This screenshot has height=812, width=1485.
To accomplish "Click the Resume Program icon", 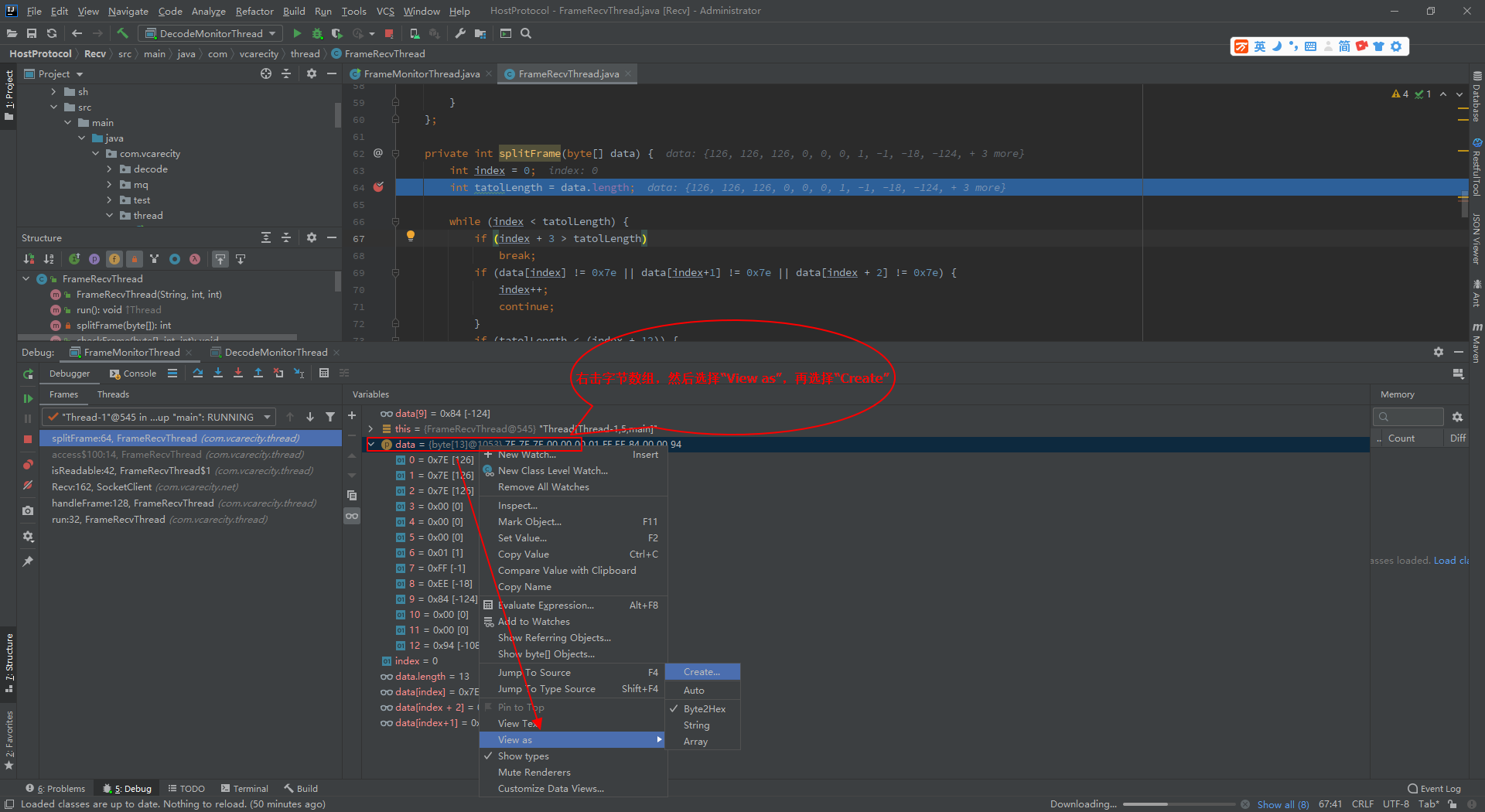I will [x=28, y=399].
